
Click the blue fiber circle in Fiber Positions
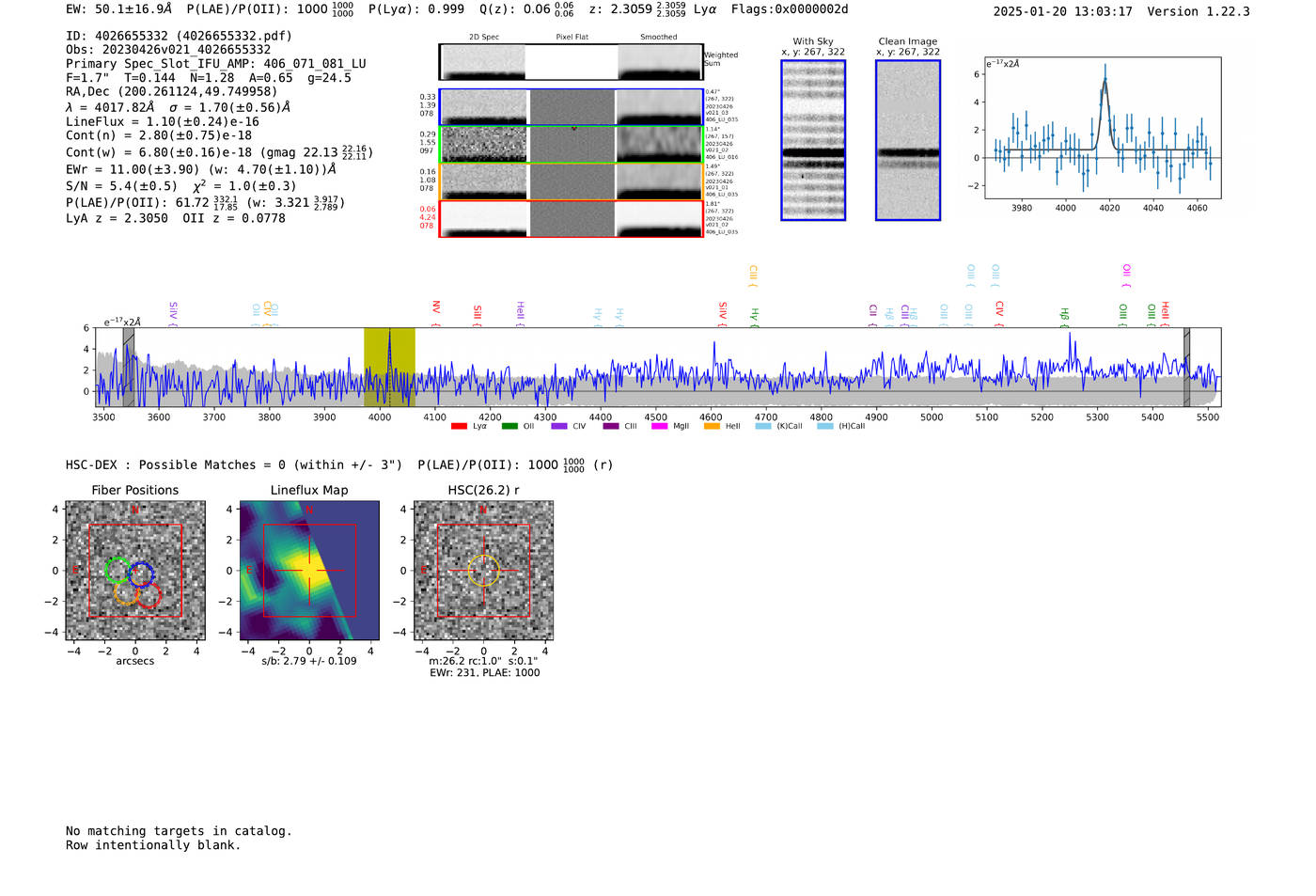click(141, 574)
